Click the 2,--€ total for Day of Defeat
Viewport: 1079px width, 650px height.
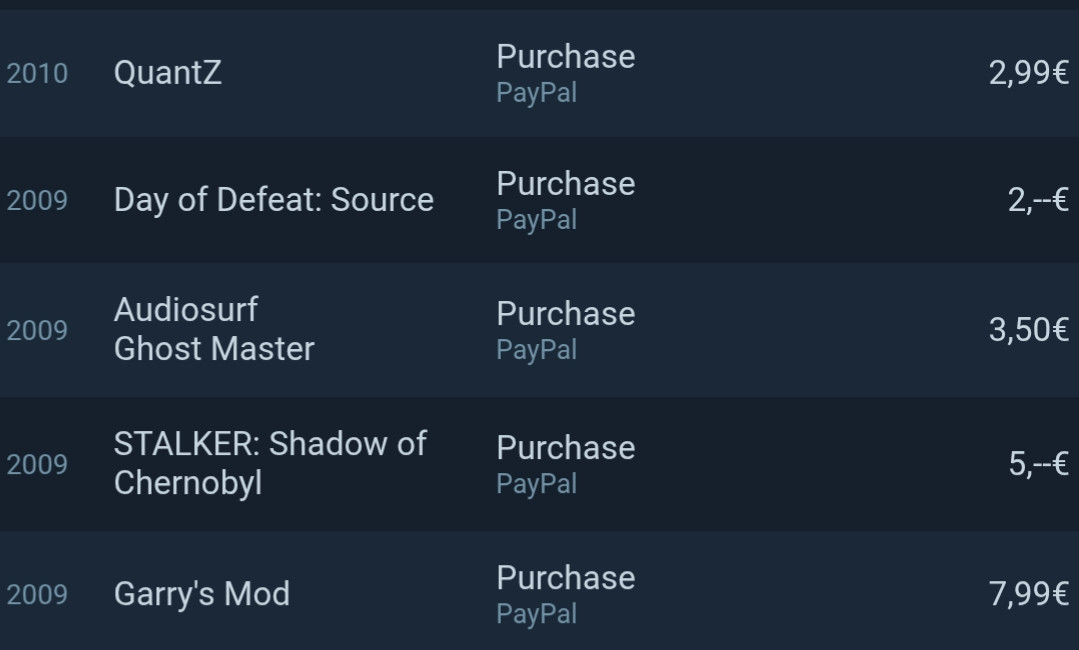point(1038,200)
